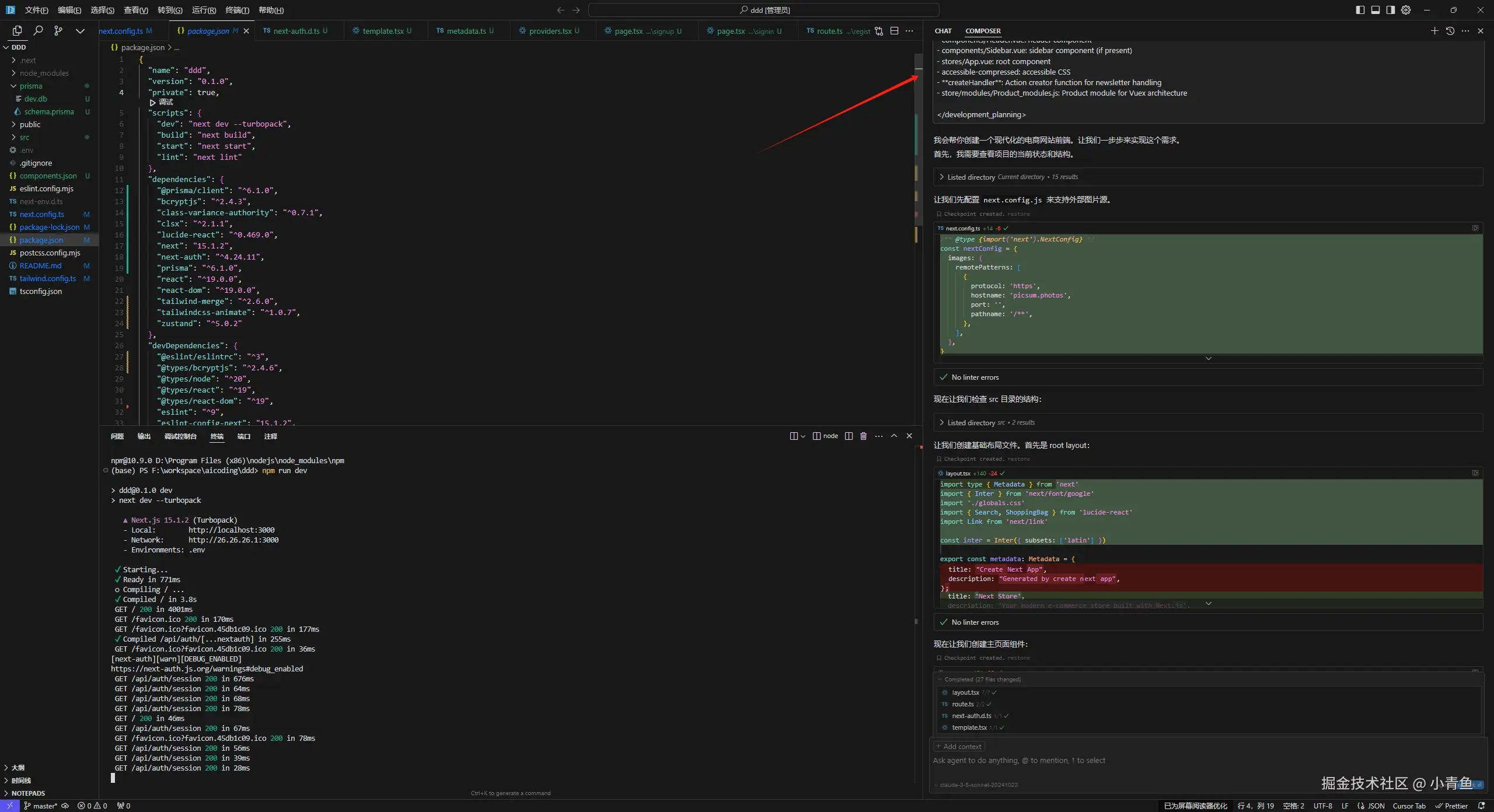
Task: Toggle the primary sidebar layout button
Action: pyautogui.click(x=1360, y=10)
